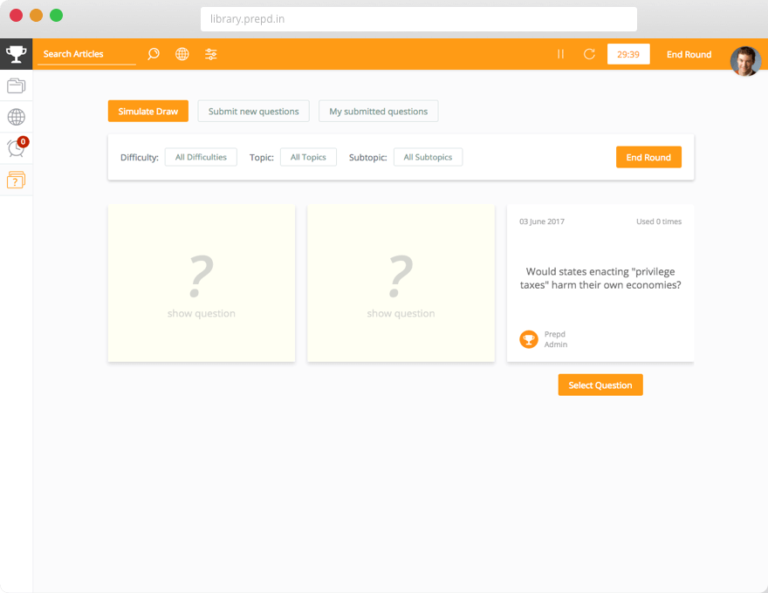Open the All Difficulties dropdown
The height and width of the screenshot is (593, 768).
(x=201, y=157)
